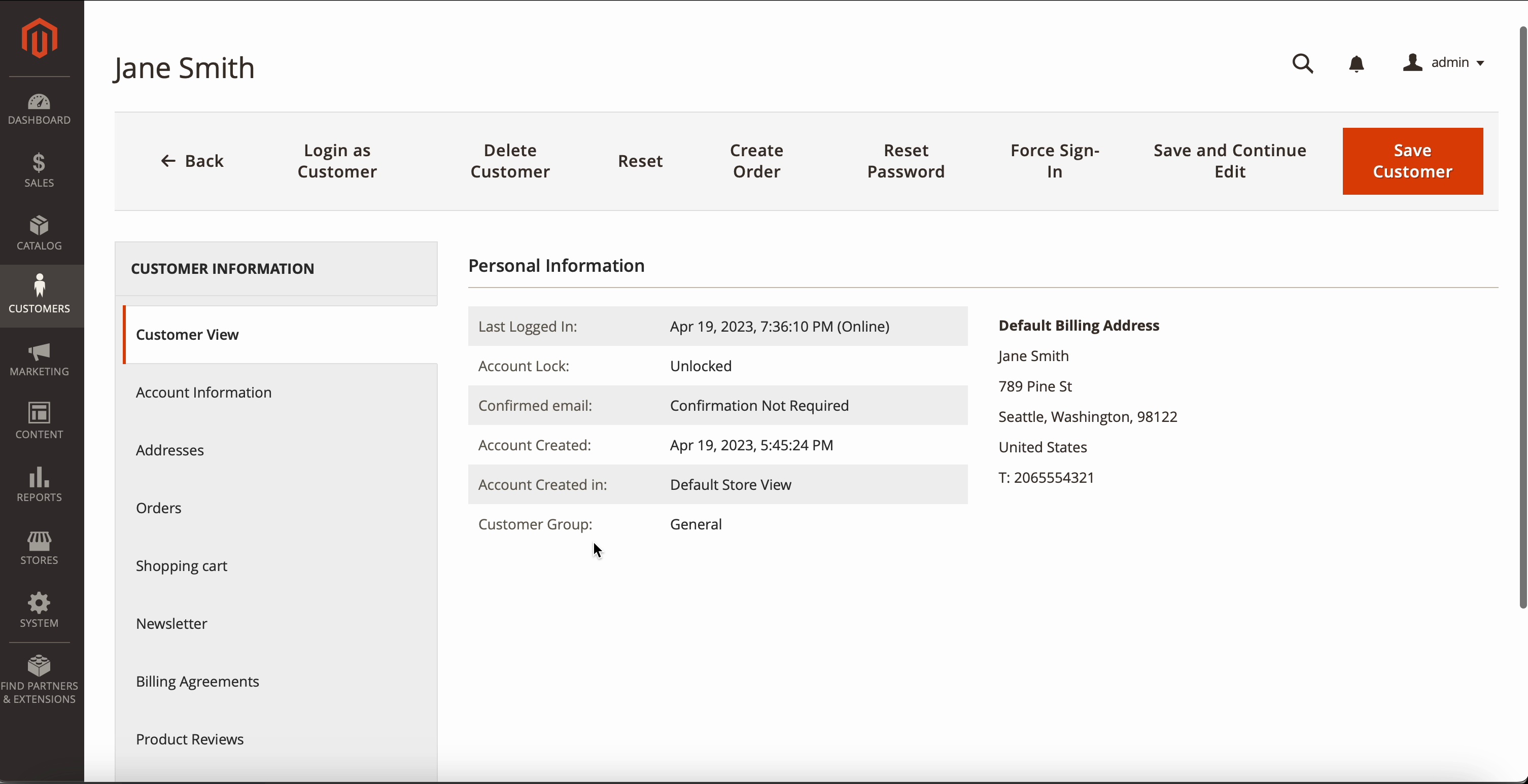Click the Back button
Viewport: 1528px width, 784px height.
192,161
